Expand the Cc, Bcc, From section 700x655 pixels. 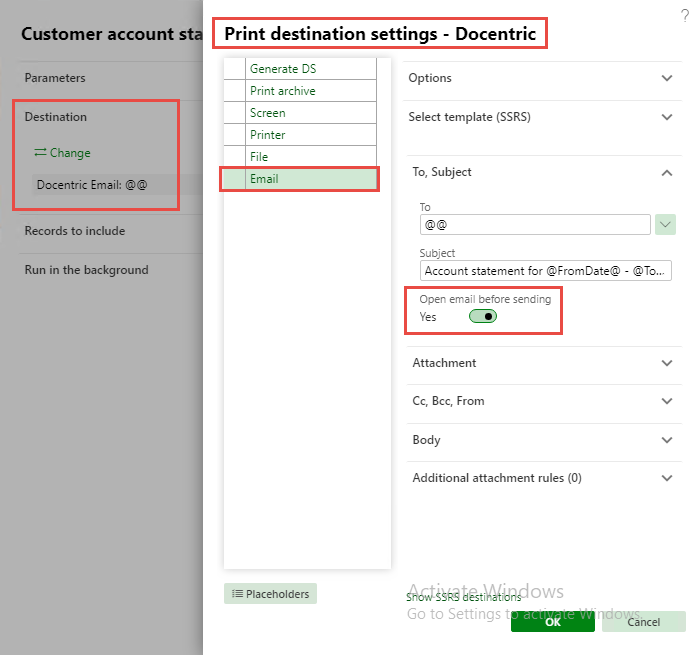pyautogui.click(x=667, y=401)
